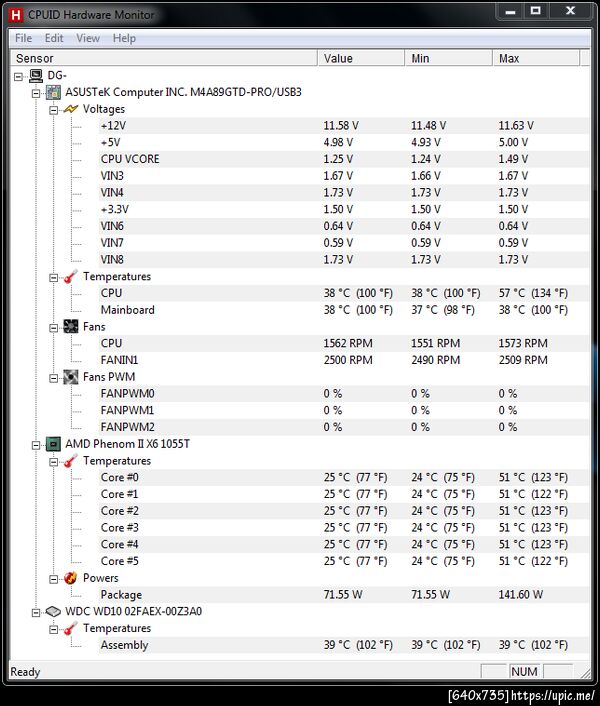The width and height of the screenshot is (600, 706).
Task: Select the CPU VCORE row
Action: point(344,159)
